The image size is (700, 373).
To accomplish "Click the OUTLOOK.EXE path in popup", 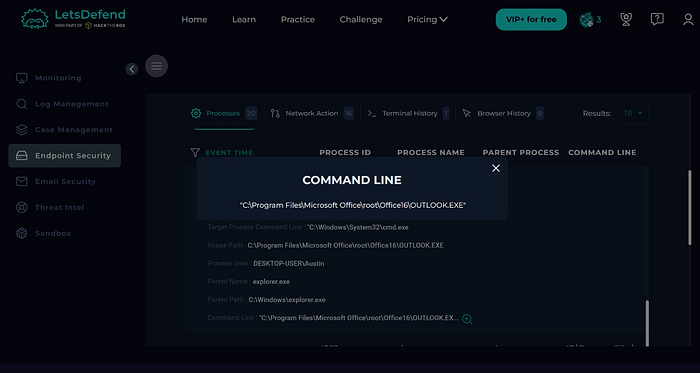I will click(353, 205).
